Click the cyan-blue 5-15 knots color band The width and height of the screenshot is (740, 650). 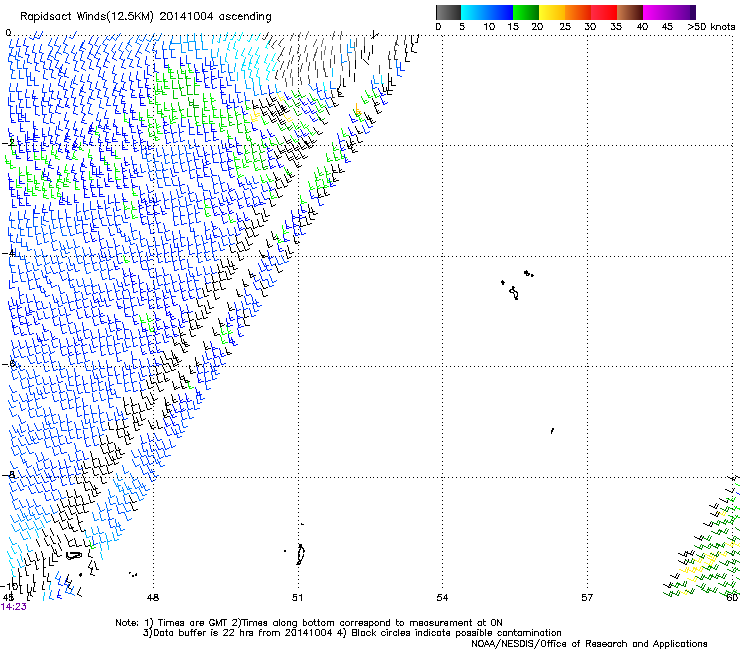(487, 12)
